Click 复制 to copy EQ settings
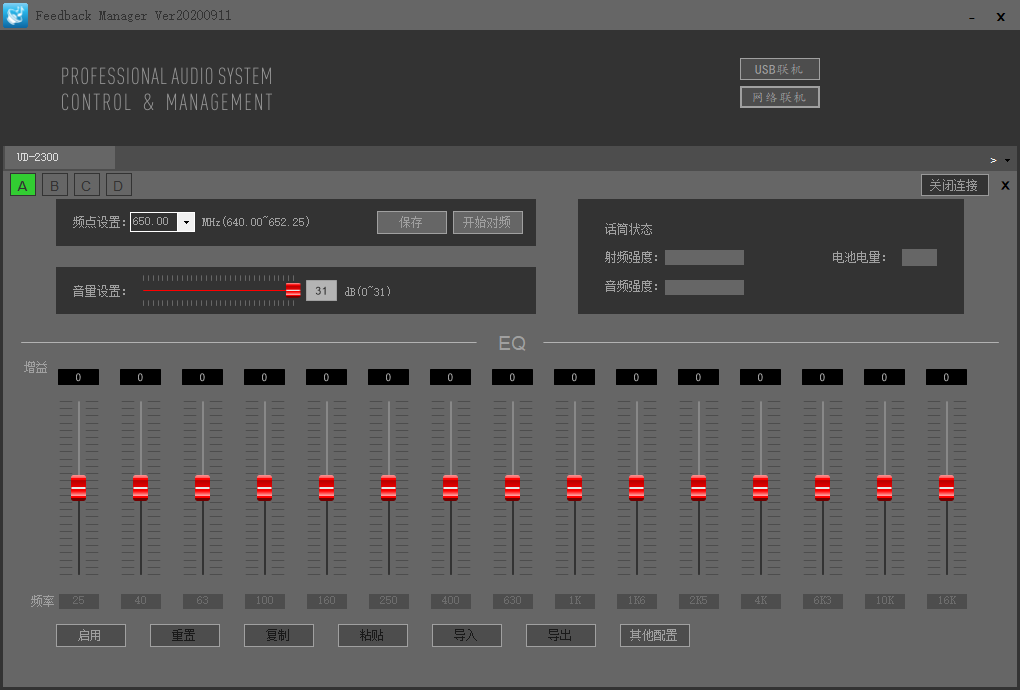Screen dimensions: 1020x690 pyautogui.click(x=278, y=635)
